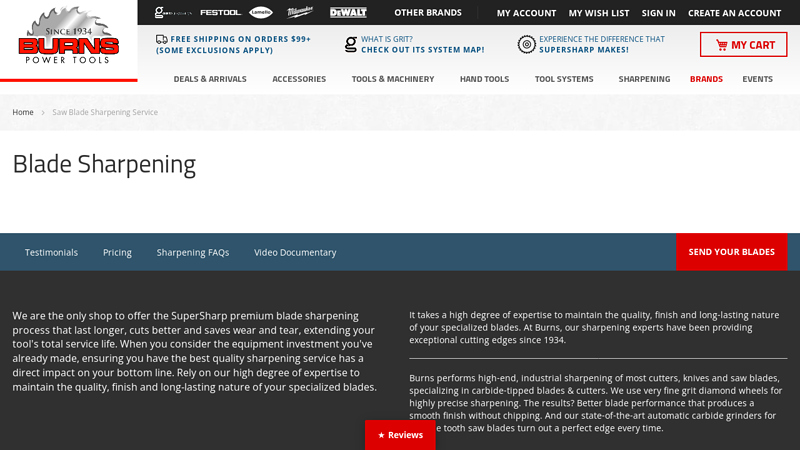800x450 pixels.
Task: Open the Lamello brand logo
Action: (x=261, y=13)
